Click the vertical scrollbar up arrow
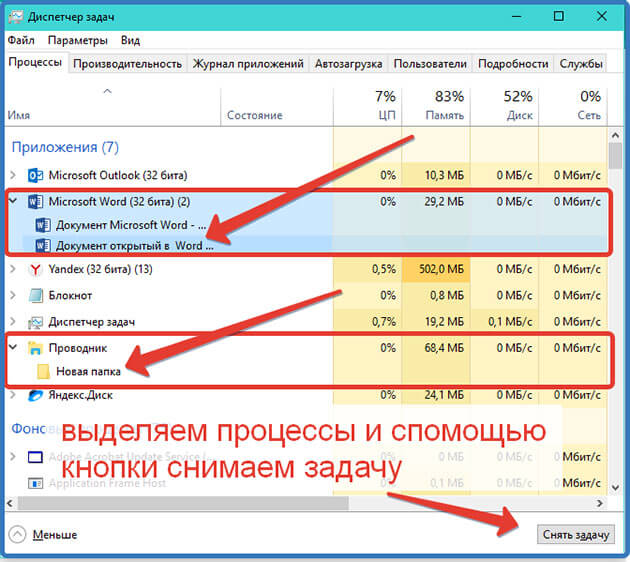Screen dimensions: 630x562 pyautogui.click(x=616, y=136)
